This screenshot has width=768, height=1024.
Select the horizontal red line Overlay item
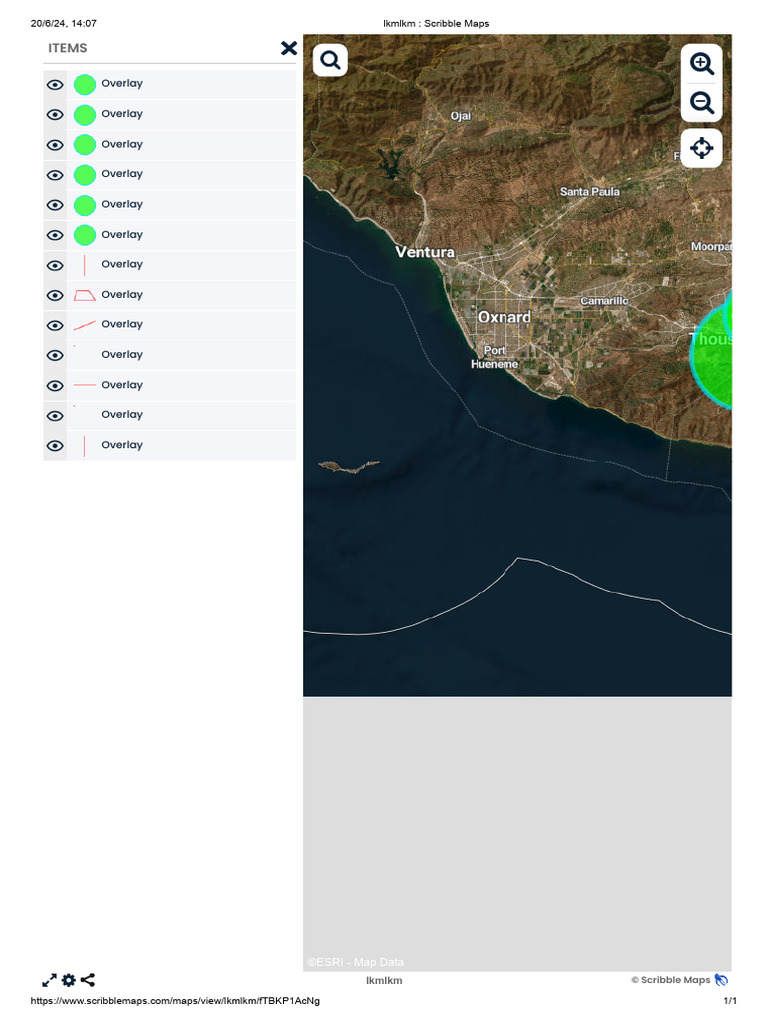click(x=122, y=385)
